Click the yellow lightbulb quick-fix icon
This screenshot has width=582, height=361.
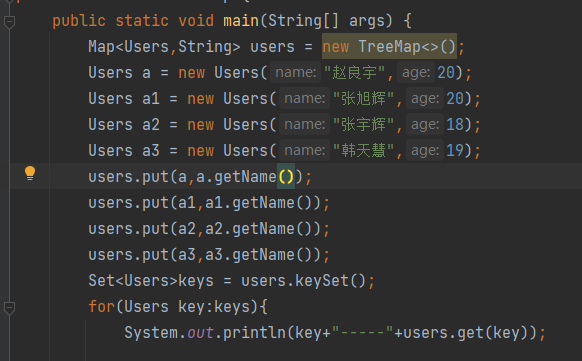click(30, 173)
